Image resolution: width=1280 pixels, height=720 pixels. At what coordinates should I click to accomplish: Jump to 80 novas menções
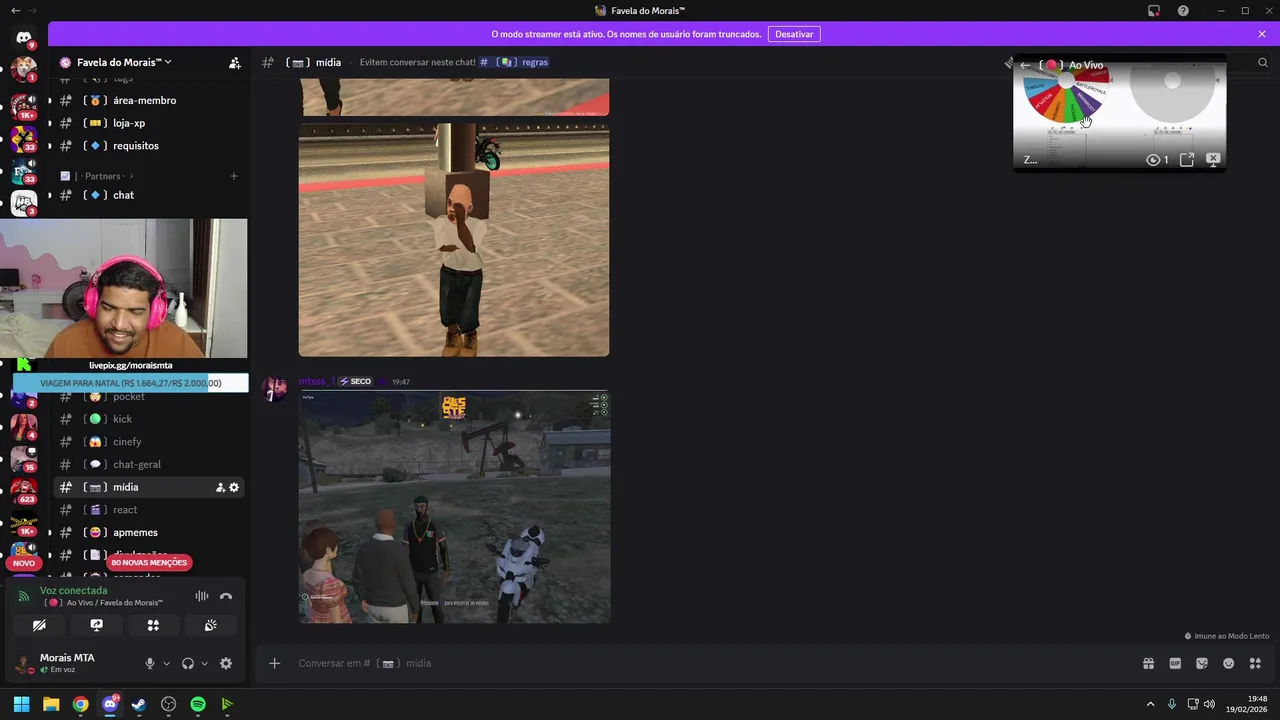pyautogui.click(x=149, y=563)
